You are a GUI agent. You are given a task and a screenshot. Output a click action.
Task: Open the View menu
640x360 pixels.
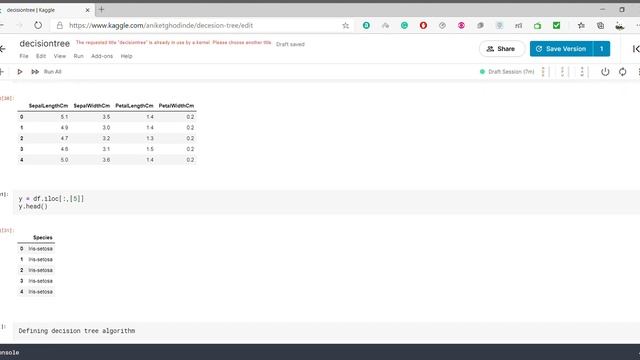point(60,56)
